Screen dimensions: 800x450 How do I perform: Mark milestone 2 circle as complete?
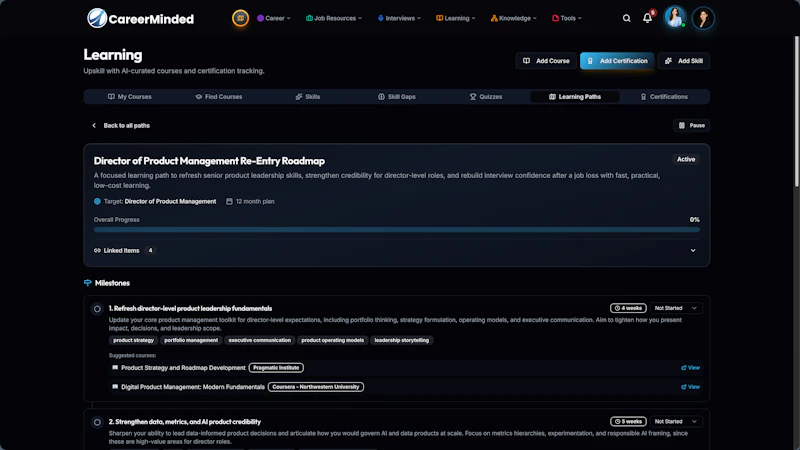click(x=97, y=422)
